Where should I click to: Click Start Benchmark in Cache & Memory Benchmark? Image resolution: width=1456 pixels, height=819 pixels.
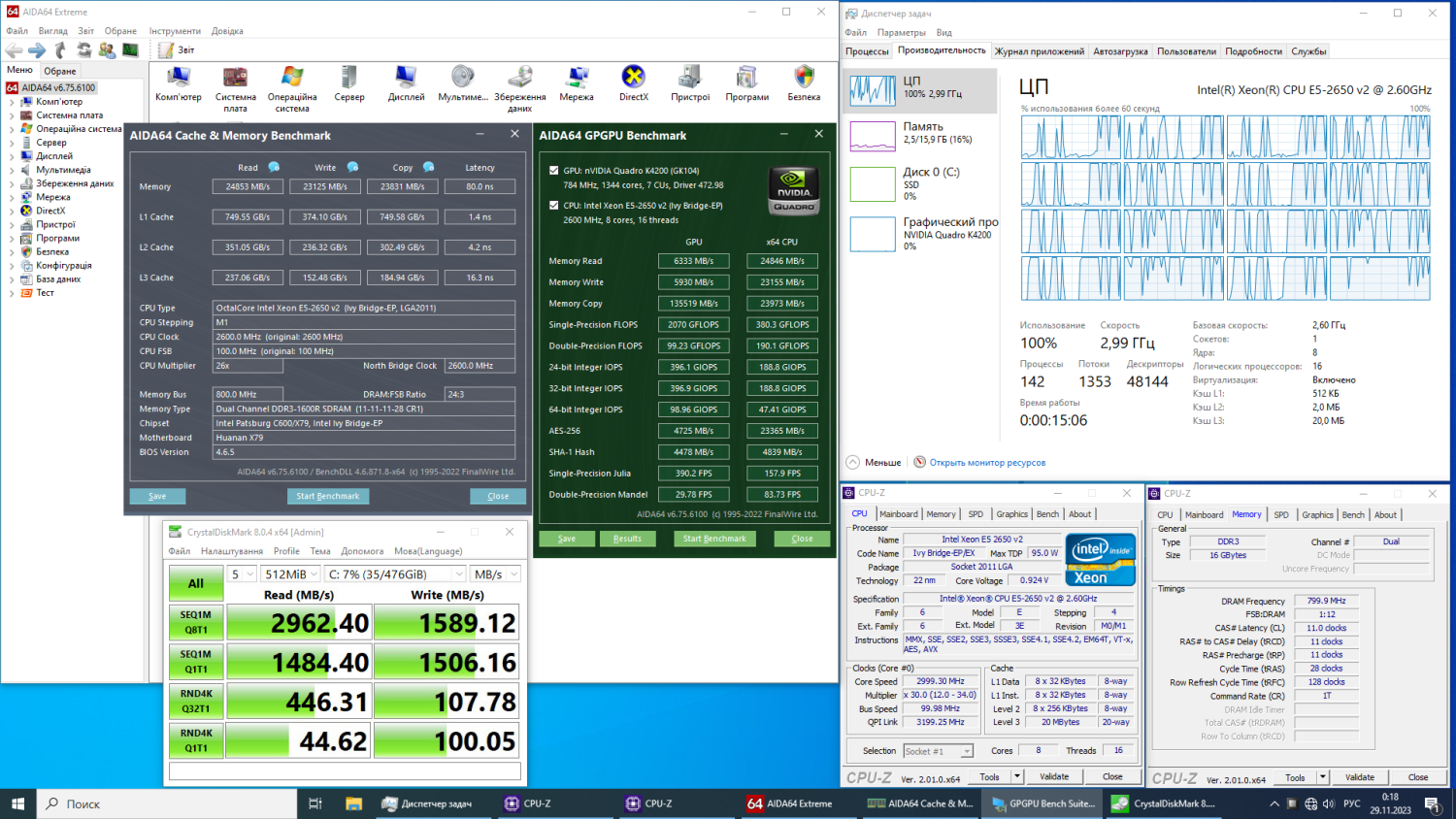coord(327,496)
